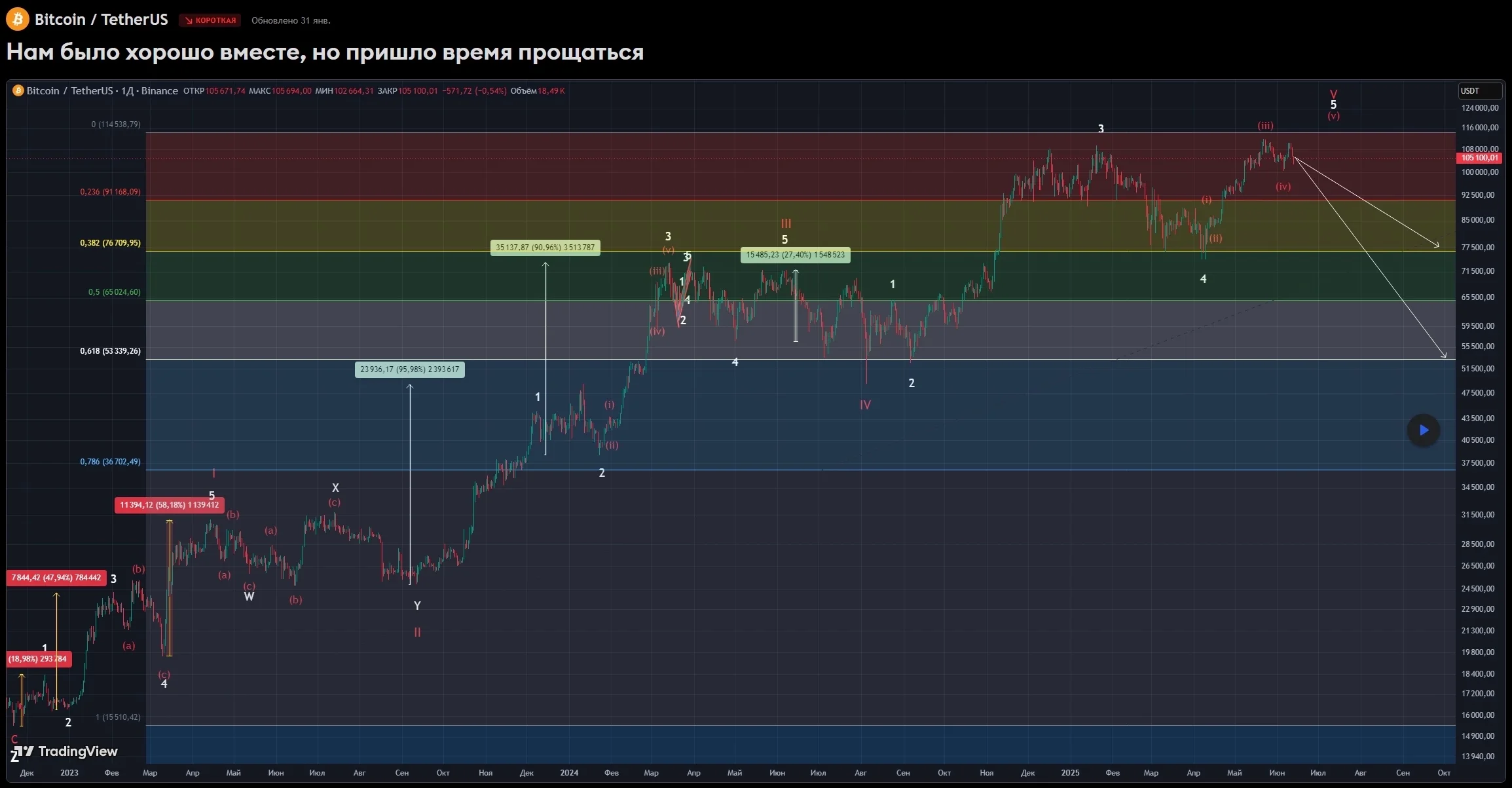Click the 0,618 (53 339,26) Fibonacci level label
The height and width of the screenshot is (788, 1512).
pos(110,351)
